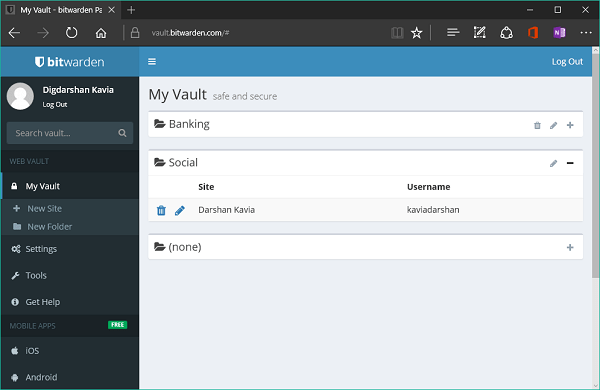Edit the Darshan Kavia site entry
This screenshot has width=600, height=390.
(179, 210)
